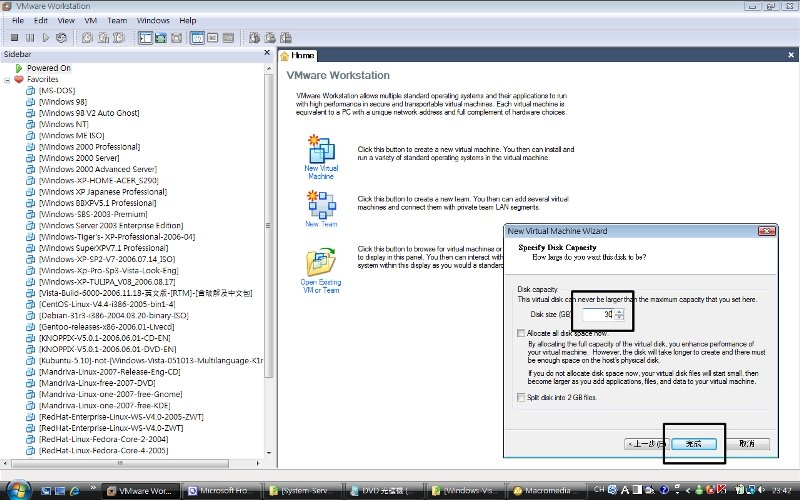Select [Windows 2000 Advanced Server] entry
This screenshot has height=500, width=800.
pos(97,169)
